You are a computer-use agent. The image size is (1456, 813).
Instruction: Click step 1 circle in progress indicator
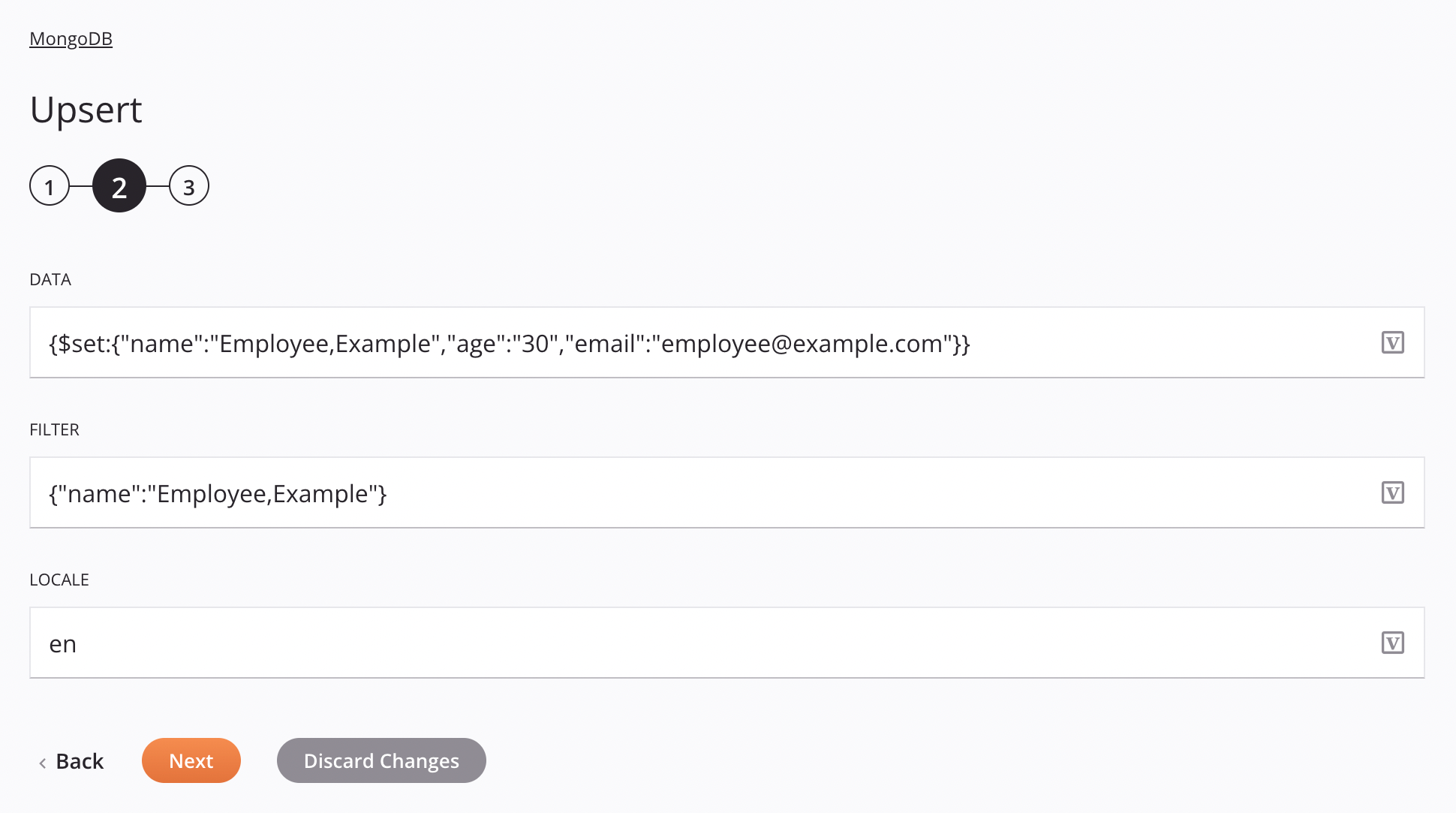click(x=49, y=186)
